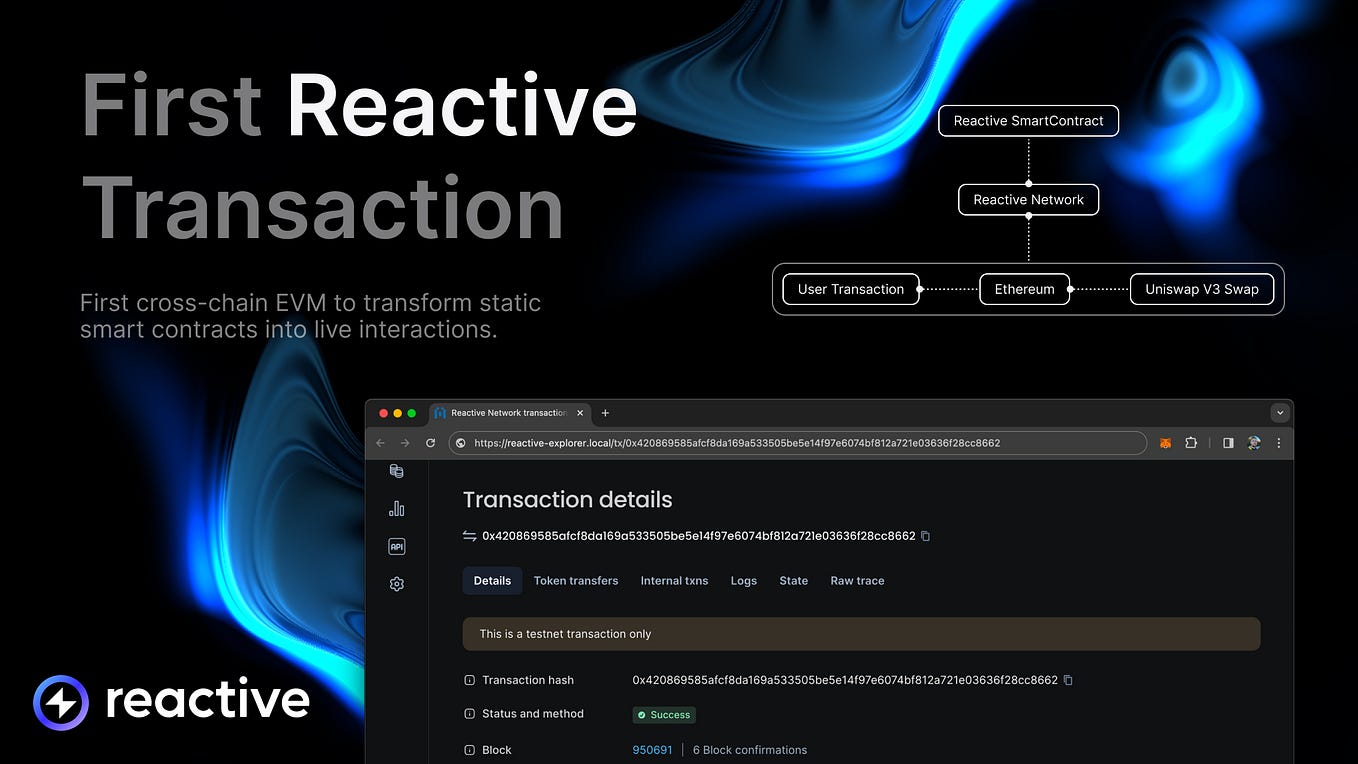Open the Raw trace tab
Screen dimensions: 1358x764
(x=857, y=581)
